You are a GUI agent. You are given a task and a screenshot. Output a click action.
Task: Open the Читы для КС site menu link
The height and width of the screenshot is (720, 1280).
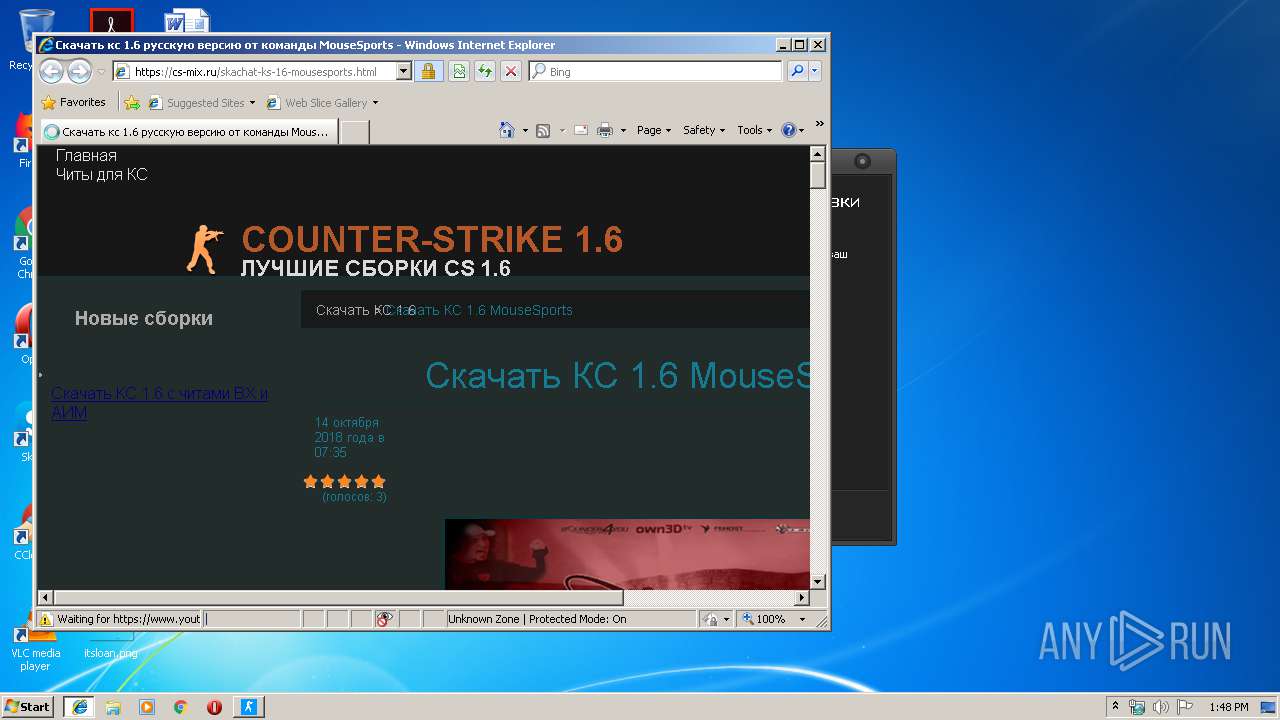[101, 174]
